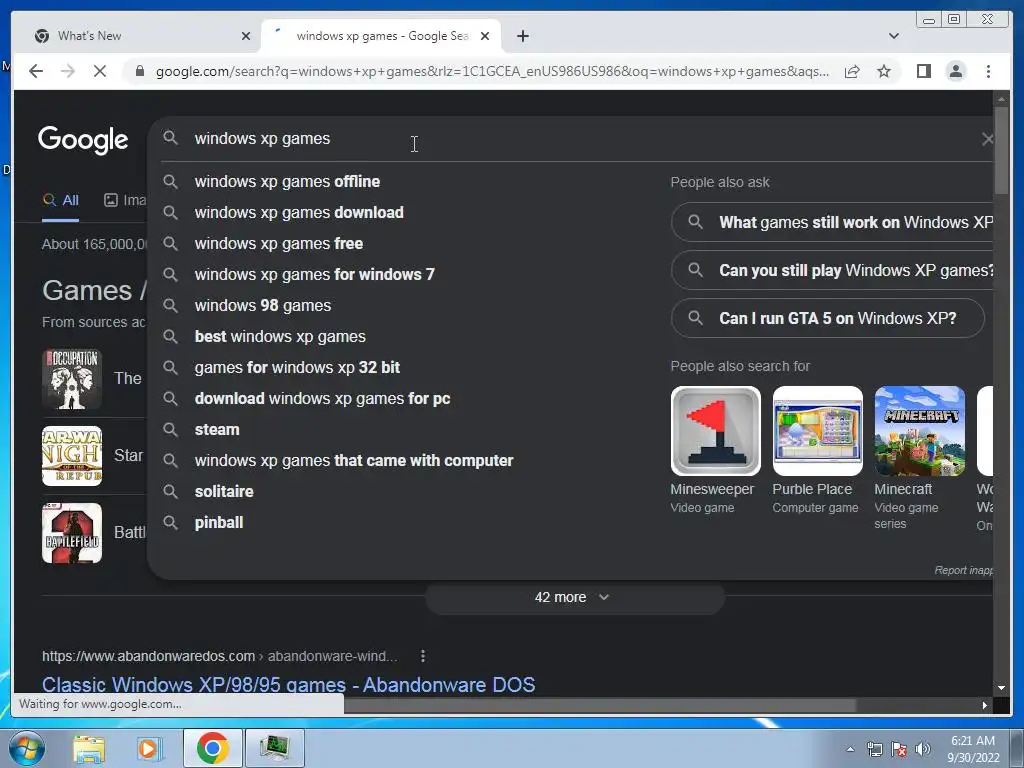Open Windows Explorer from the taskbar

[89, 748]
